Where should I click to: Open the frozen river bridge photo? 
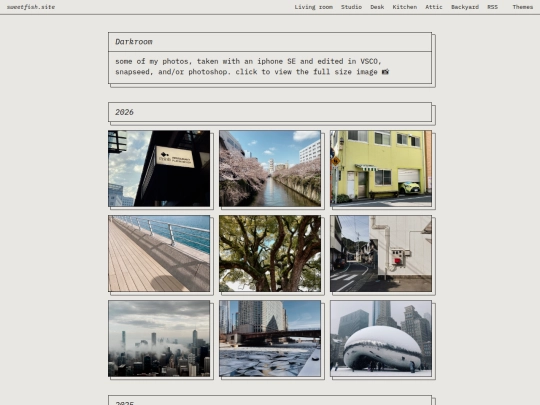click(270, 339)
